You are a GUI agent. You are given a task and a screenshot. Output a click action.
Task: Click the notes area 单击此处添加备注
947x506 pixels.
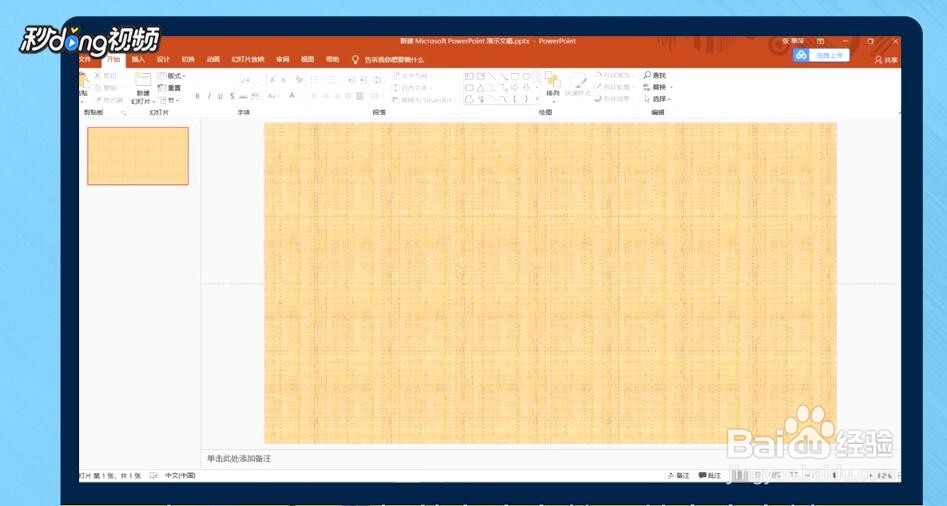click(x=239, y=459)
